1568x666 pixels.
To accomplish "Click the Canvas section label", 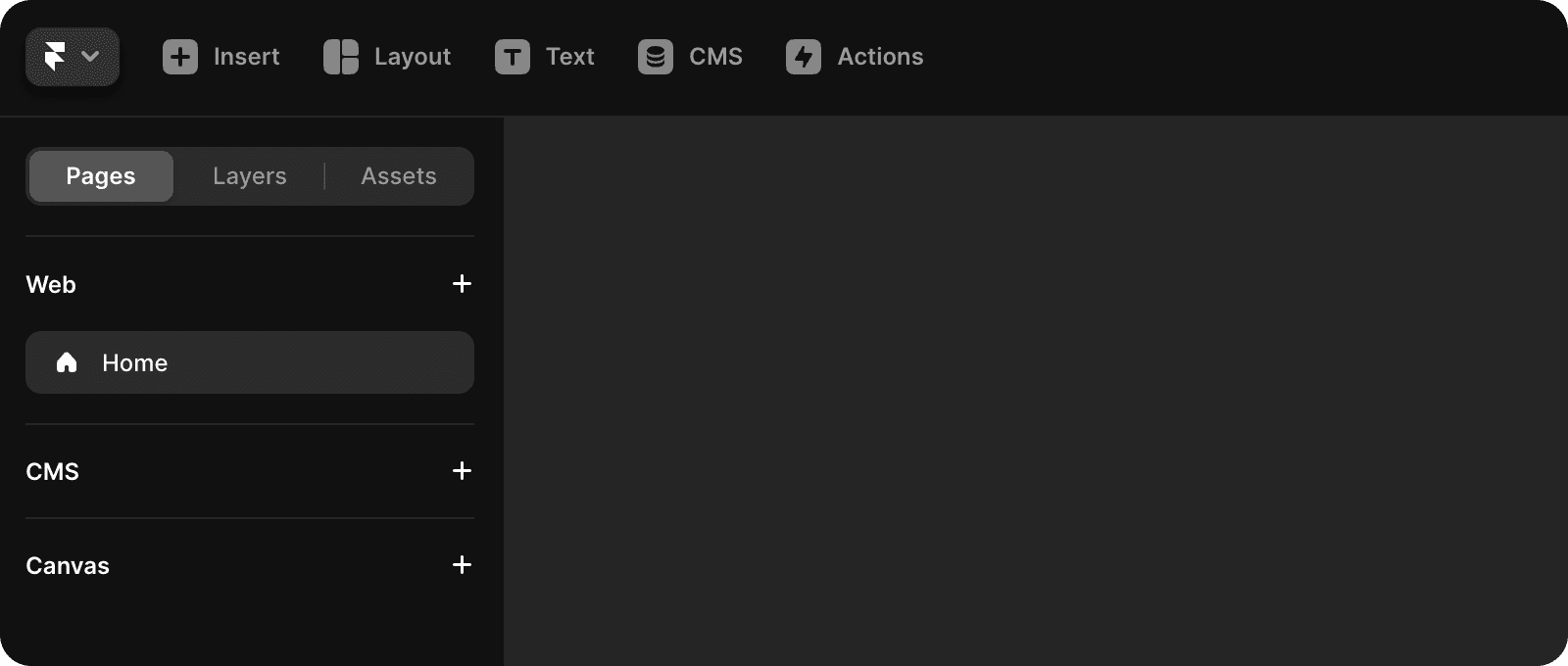I will point(67,564).
